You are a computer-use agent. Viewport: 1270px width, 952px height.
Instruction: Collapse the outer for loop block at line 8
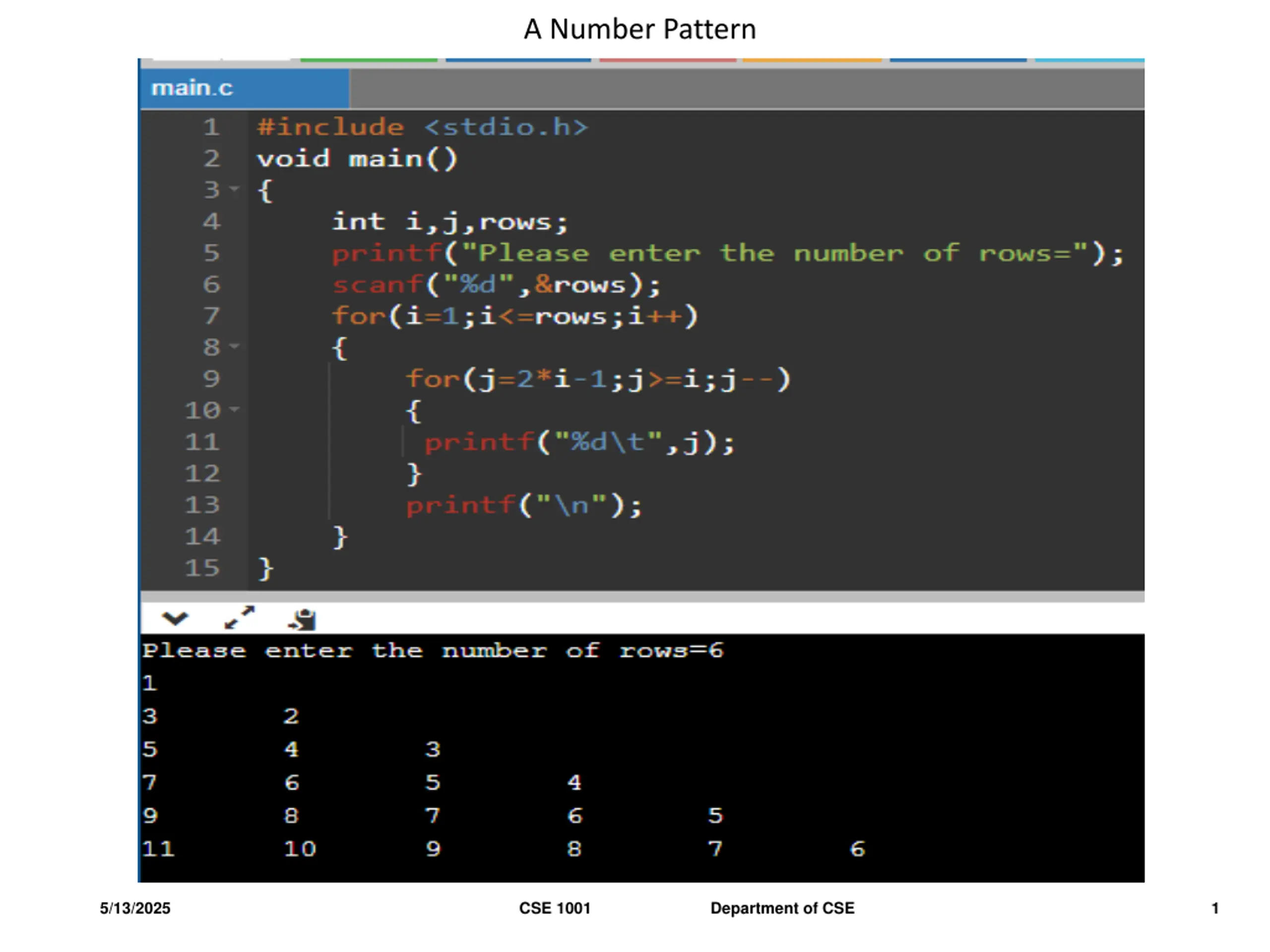[234, 346]
